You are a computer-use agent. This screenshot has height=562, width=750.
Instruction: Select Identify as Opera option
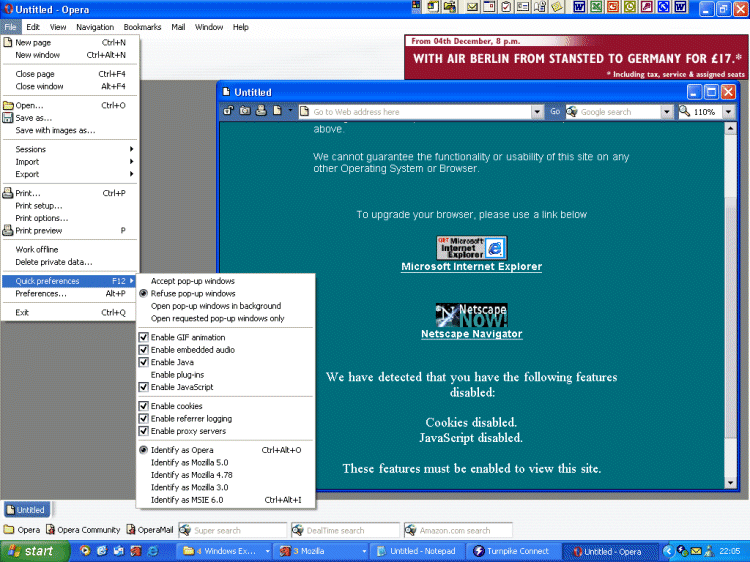182,450
